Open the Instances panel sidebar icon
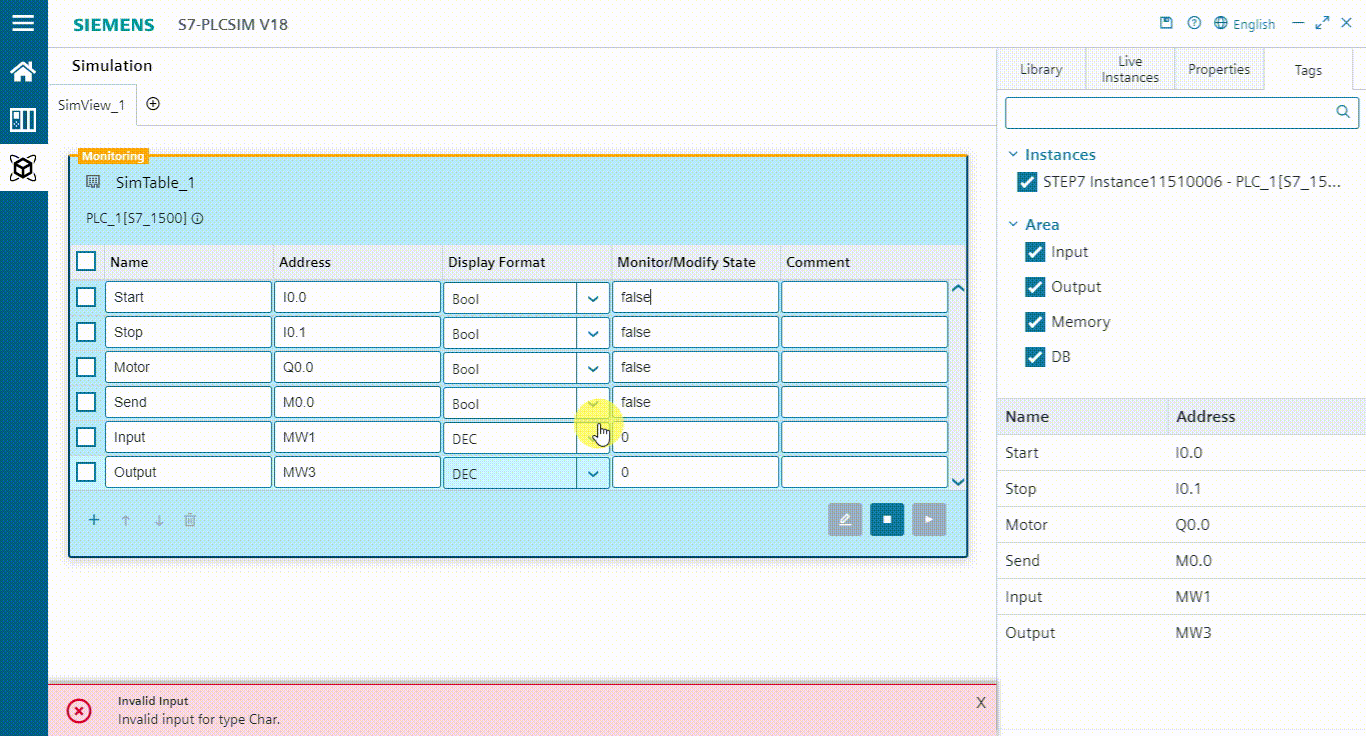1366x736 pixels. [x=23, y=120]
